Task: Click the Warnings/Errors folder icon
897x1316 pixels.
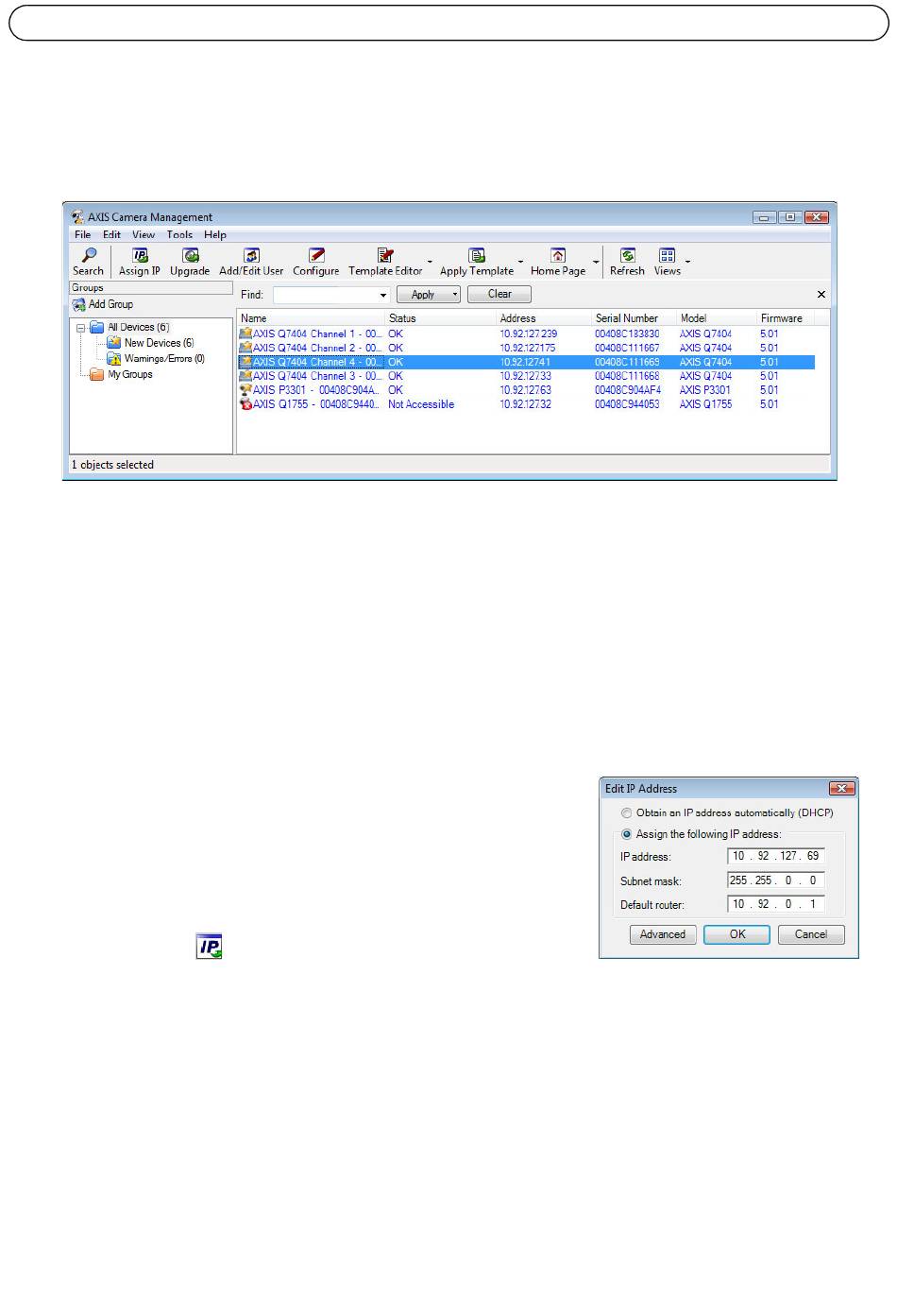Action: point(114,359)
